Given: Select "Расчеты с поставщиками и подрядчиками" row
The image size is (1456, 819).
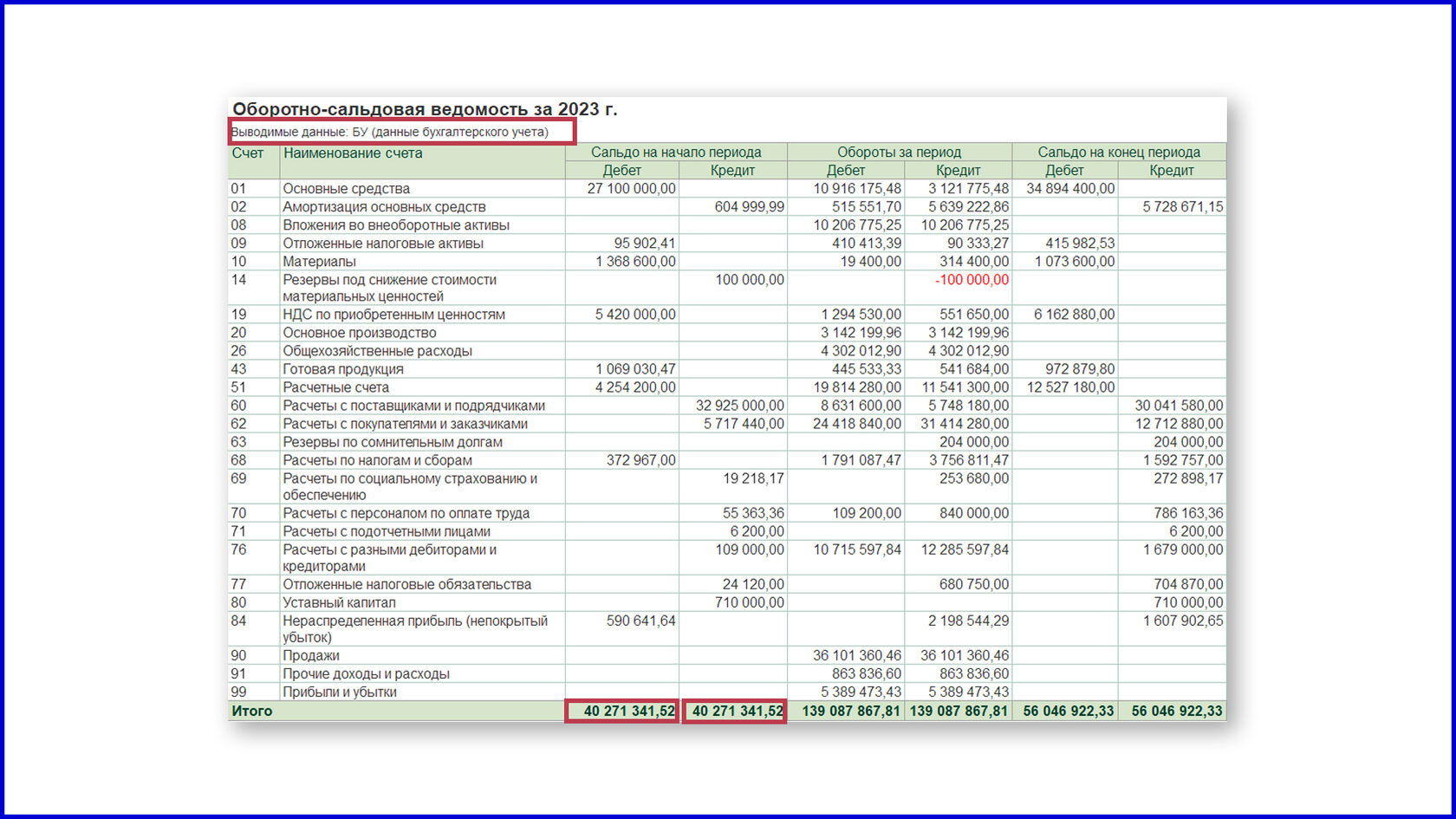Looking at the screenshot, I should click(726, 406).
